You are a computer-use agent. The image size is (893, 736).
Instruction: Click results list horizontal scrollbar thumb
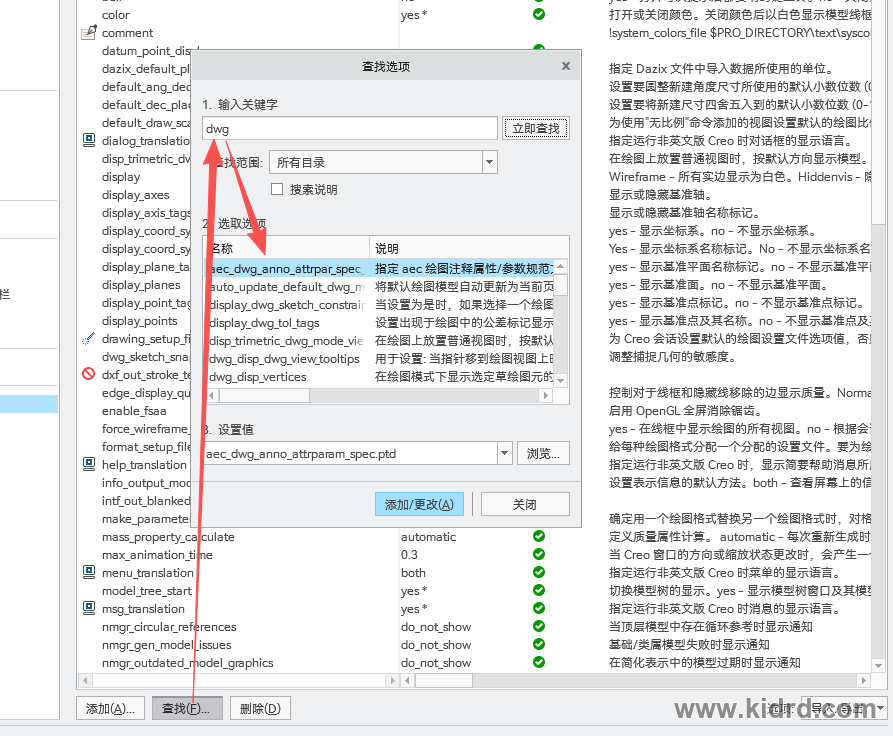click(x=264, y=395)
